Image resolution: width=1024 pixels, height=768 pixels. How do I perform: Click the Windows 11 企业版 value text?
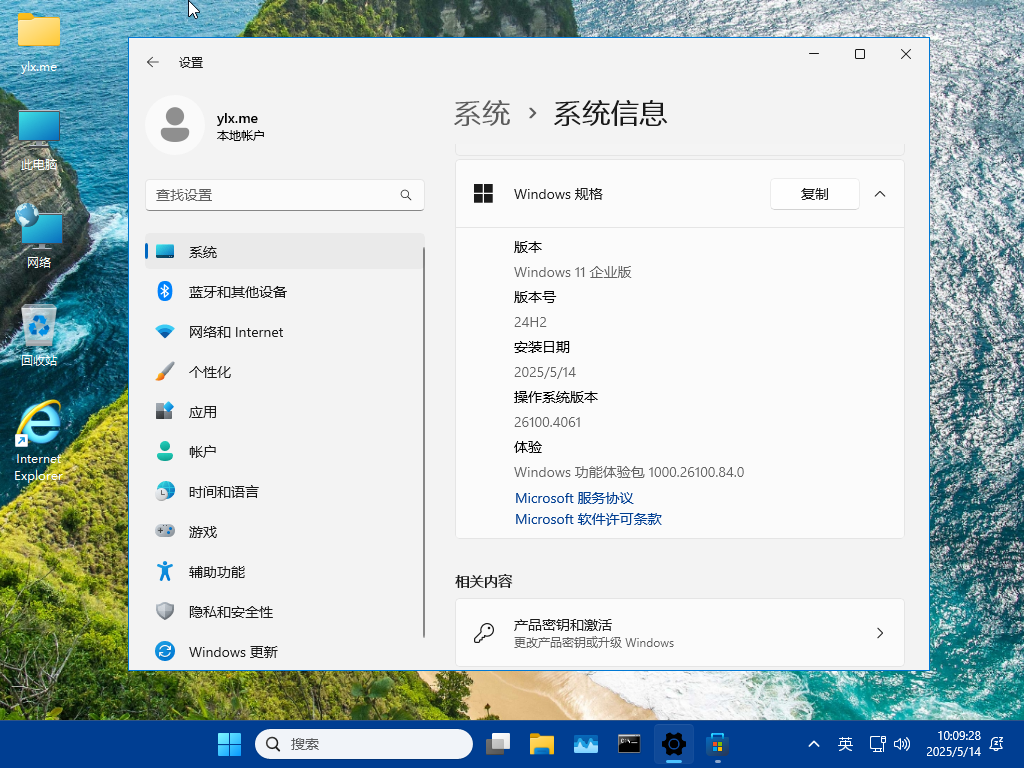click(572, 272)
